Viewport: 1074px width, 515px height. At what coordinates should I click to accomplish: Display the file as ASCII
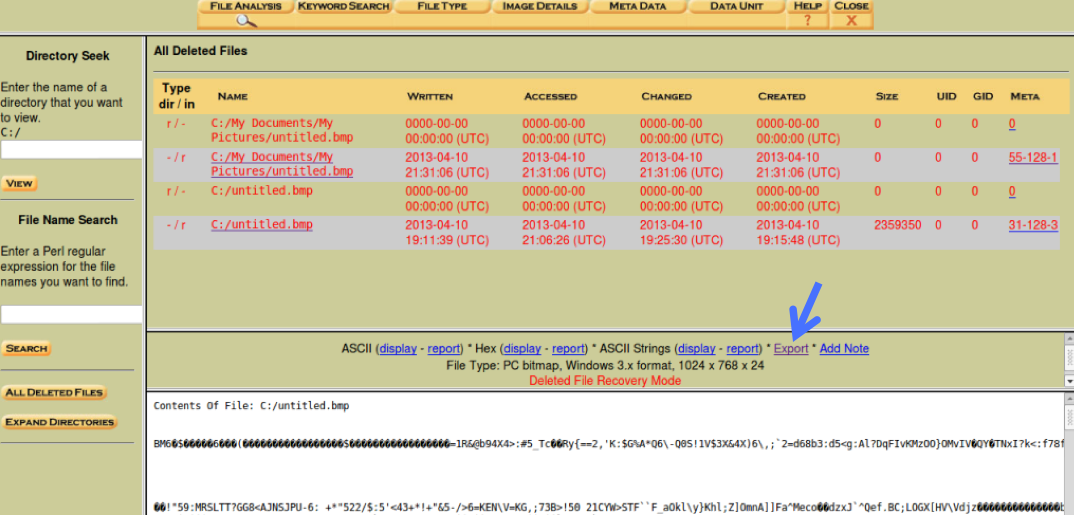tap(398, 349)
